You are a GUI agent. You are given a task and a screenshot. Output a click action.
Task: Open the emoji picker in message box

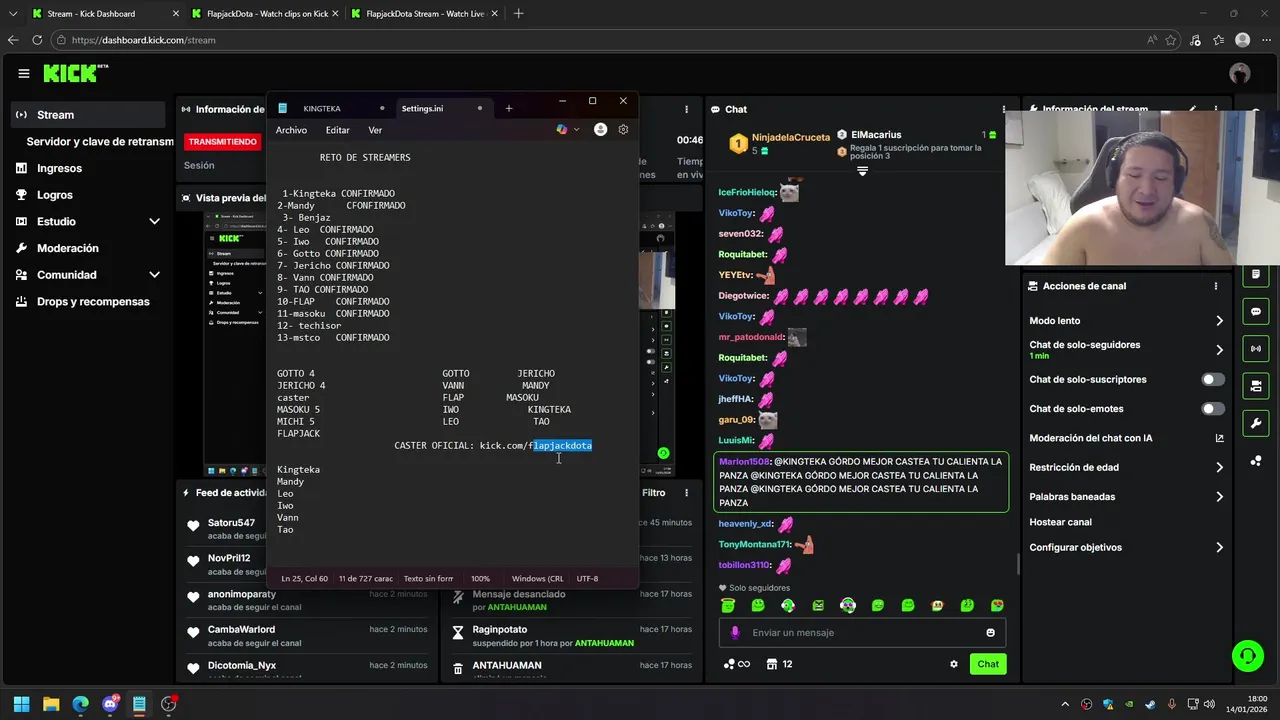991,632
